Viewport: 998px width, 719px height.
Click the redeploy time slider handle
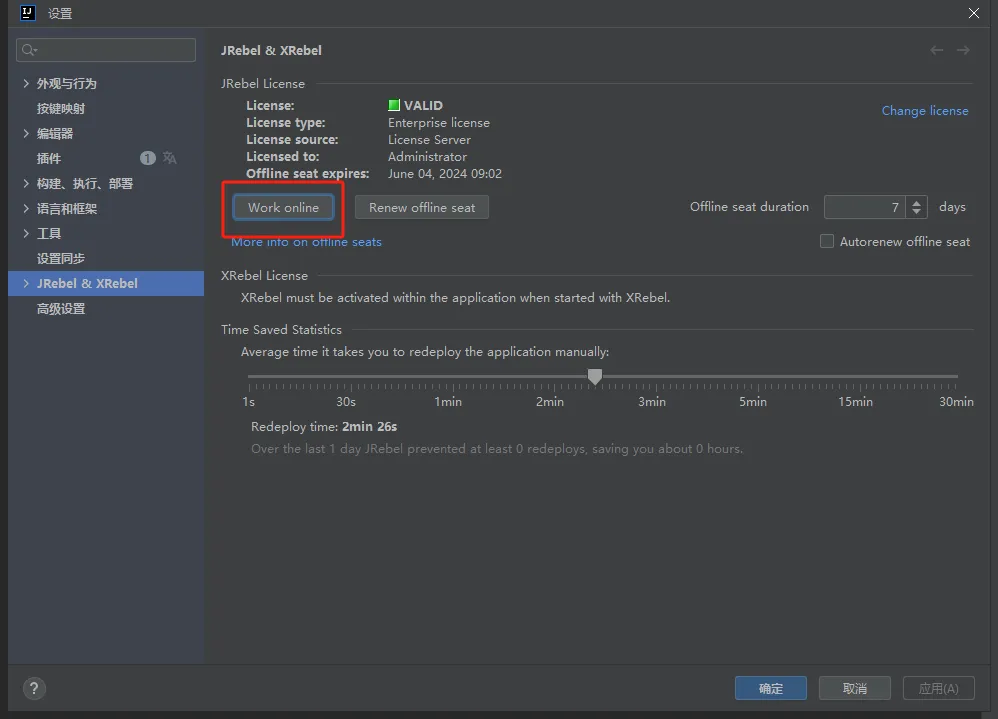595,376
